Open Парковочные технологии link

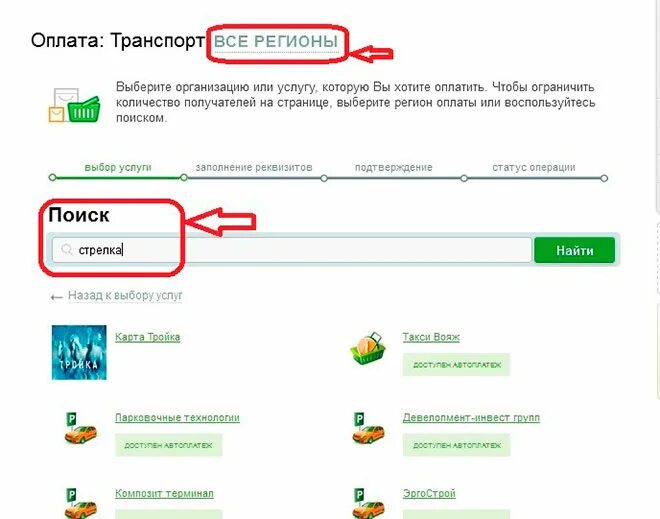pos(177,418)
